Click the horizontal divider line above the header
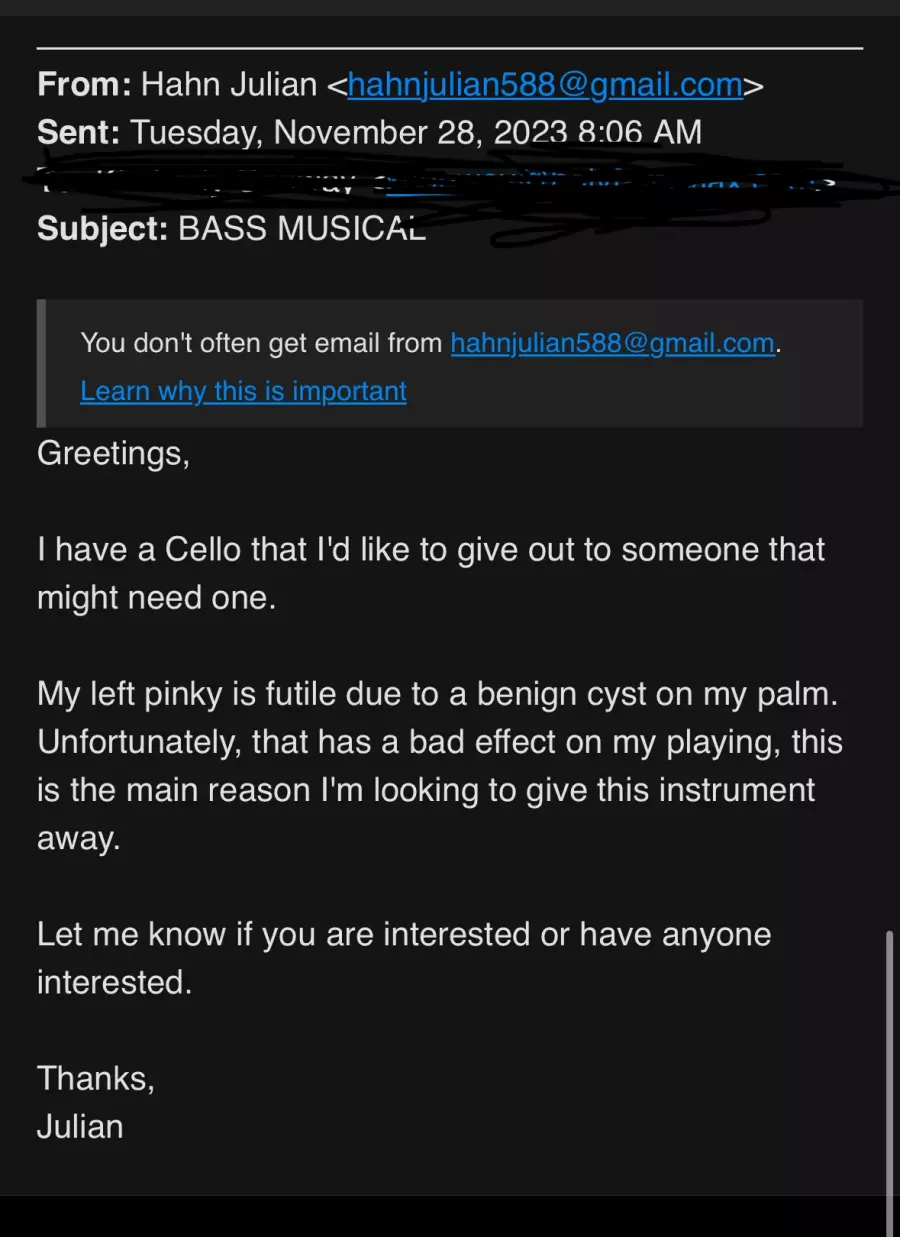The width and height of the screenshot is (900, 1237). (450, 47)
